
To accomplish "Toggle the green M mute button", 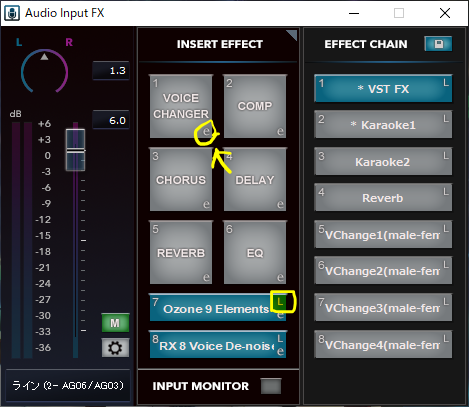I will [x=115, y=323].
